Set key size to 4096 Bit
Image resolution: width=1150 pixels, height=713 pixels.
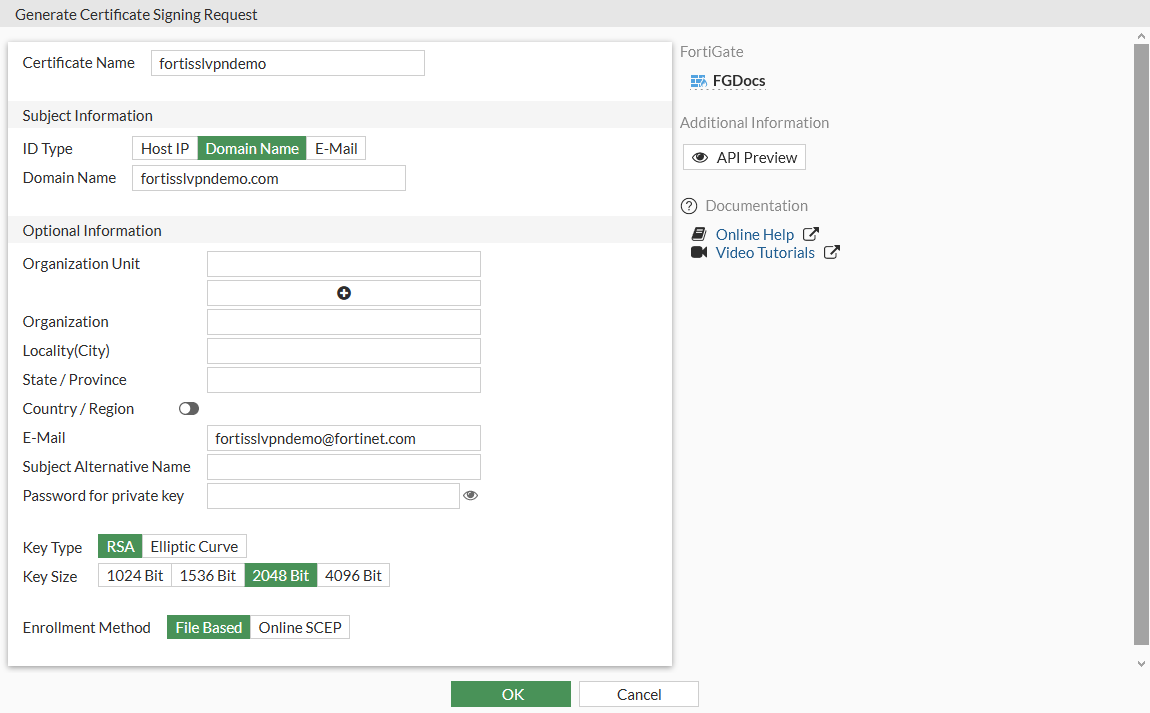(x=353, y=576)
